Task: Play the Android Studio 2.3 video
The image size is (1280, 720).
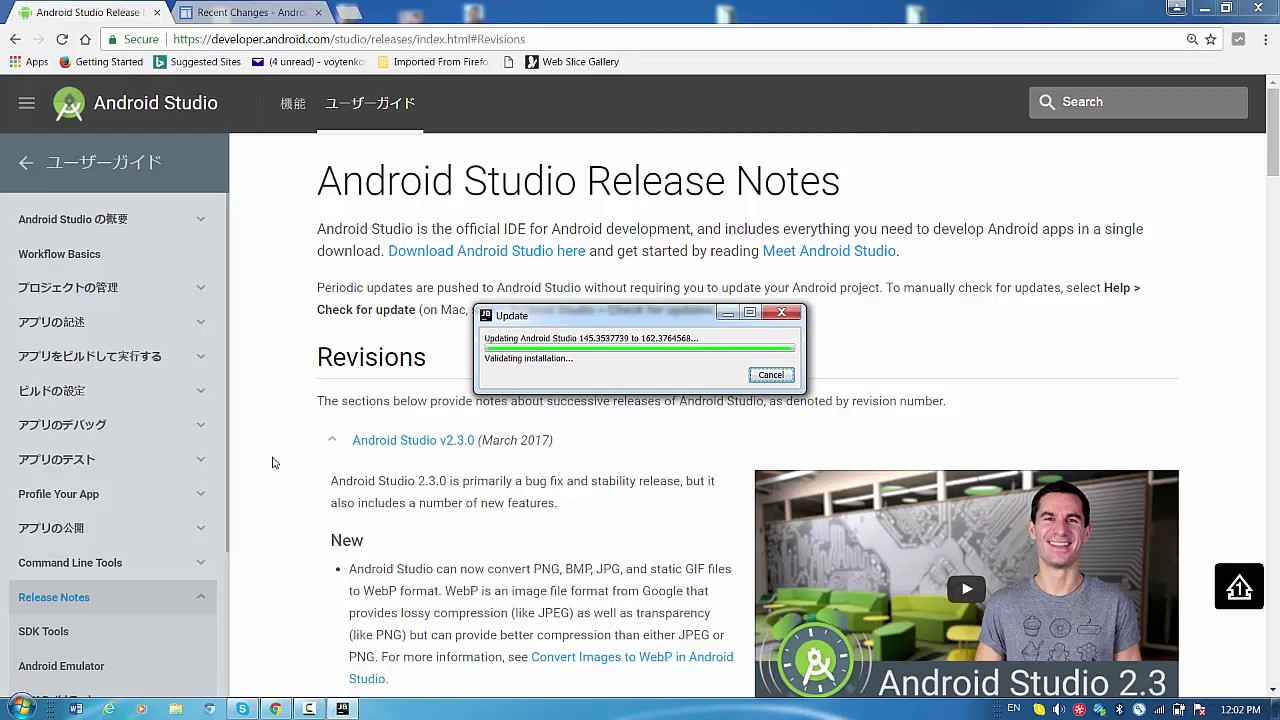Action: pos(966,589)
